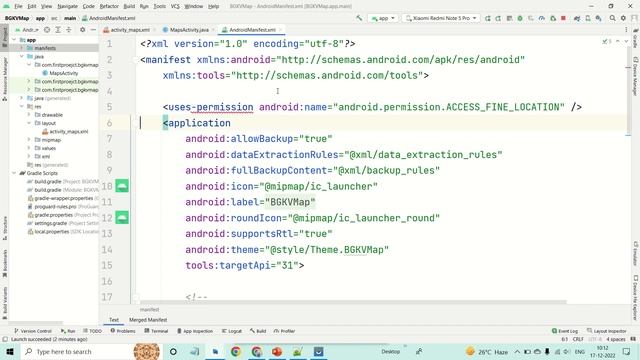Click the Expand All icon in Project panel
The height and width of the screenshot is (360, 640).
click(x=58, y=30)
